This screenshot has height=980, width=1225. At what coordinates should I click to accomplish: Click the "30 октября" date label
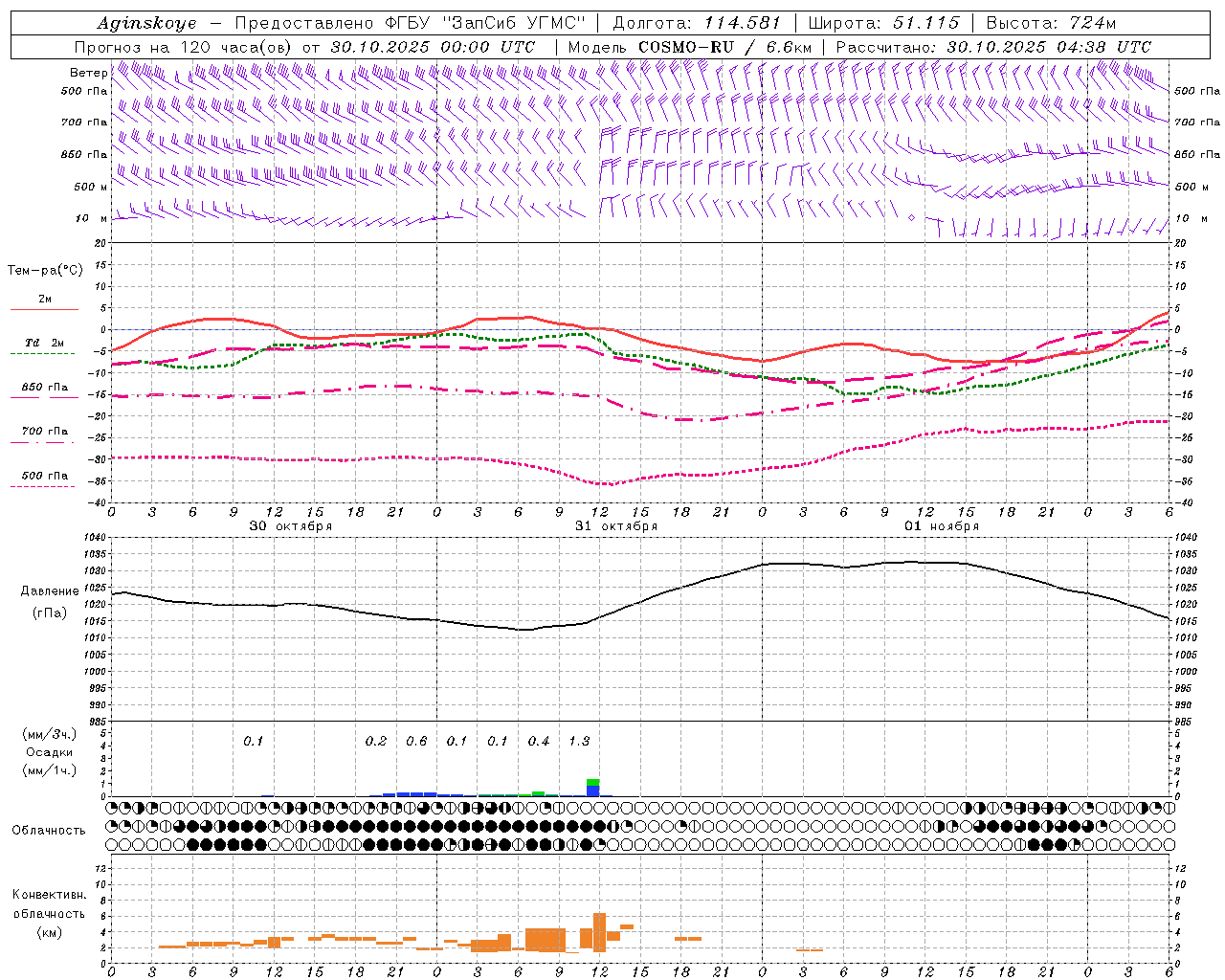click(291, 526)
